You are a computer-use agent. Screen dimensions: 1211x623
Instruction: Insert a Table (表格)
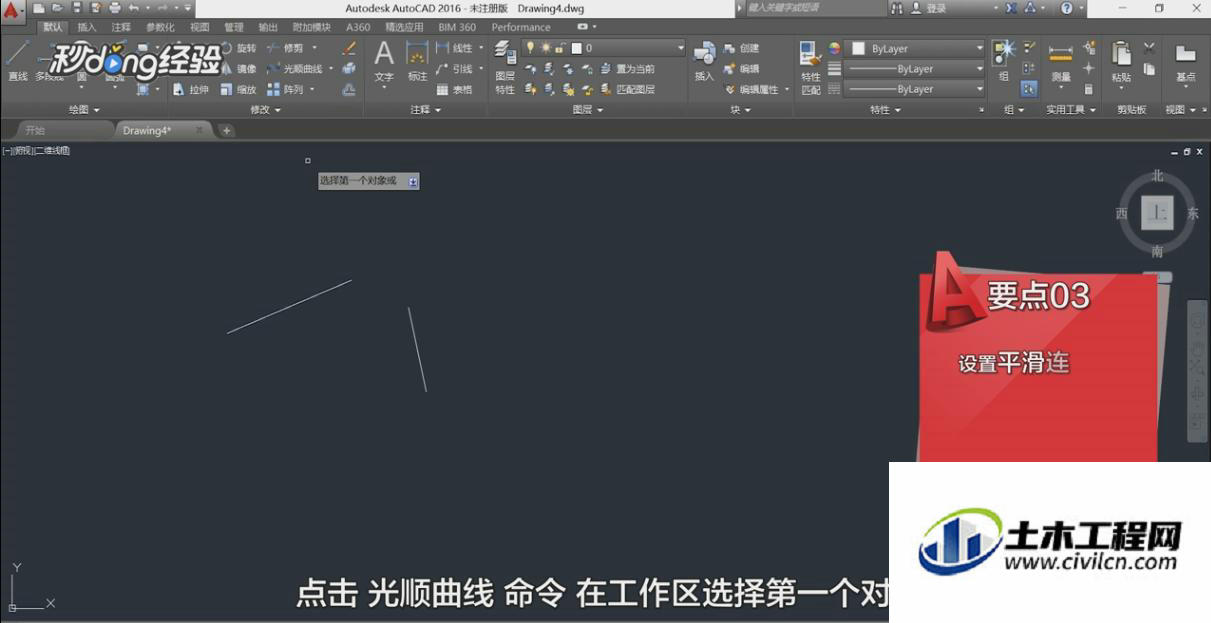[454, 89]
